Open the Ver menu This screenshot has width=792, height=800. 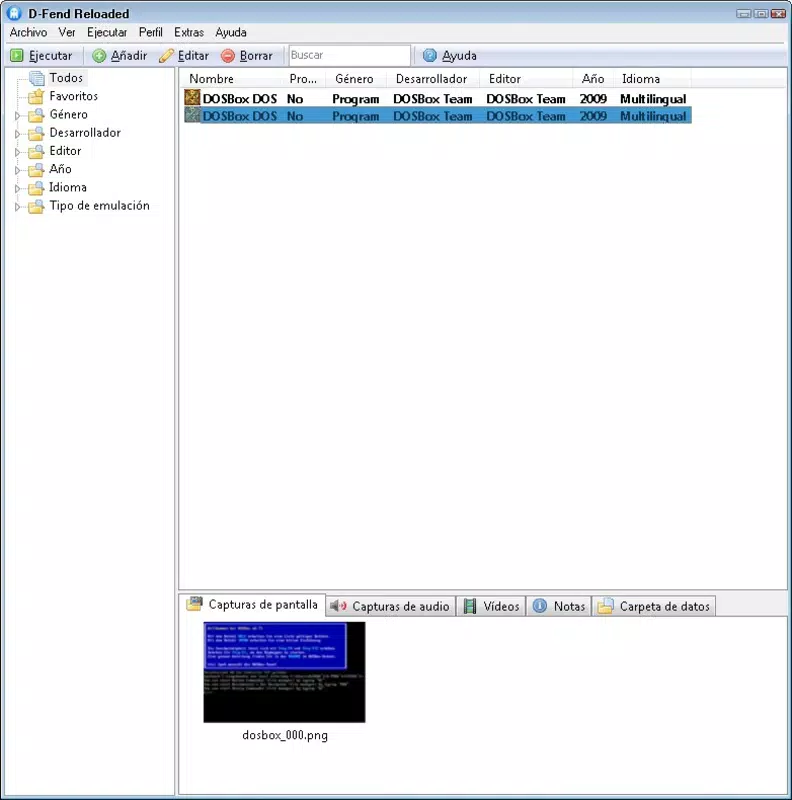tap(67, 32)
